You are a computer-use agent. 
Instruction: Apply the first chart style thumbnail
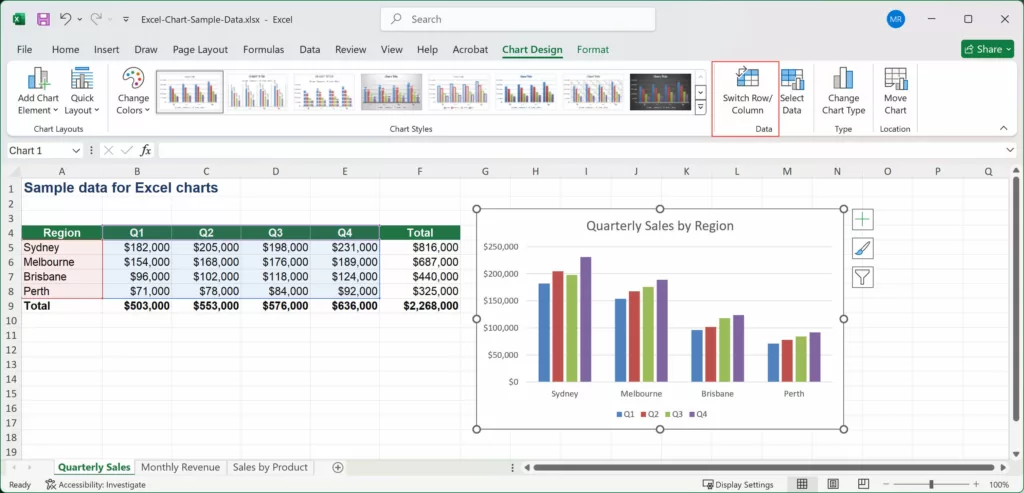(x=189, y=92)
